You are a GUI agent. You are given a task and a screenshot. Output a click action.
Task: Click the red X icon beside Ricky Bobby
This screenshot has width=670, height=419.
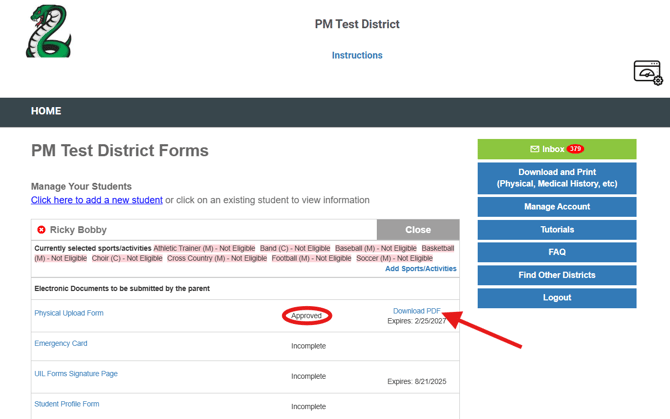[x=41, y=230]
